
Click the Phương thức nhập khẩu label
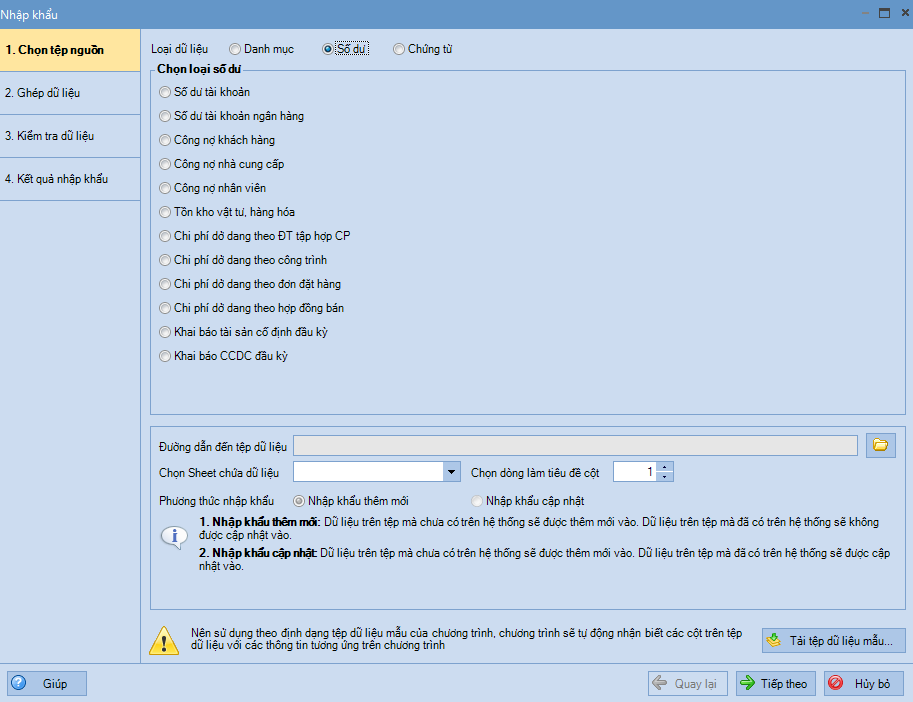216,501
